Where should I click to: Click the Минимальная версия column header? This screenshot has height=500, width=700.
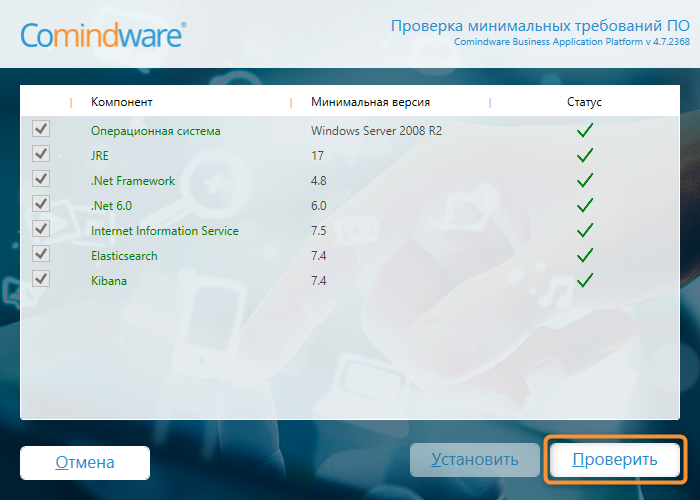pyautogui.click(x=371, y=102)
